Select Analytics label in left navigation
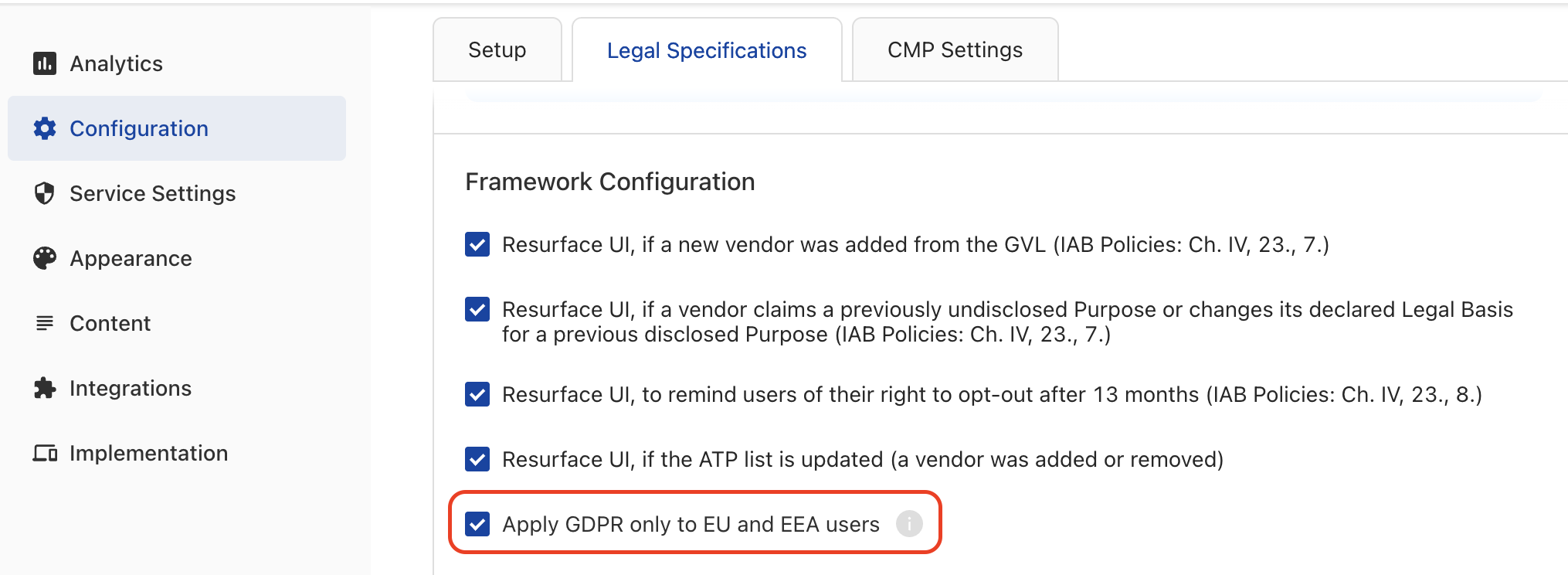1568x575 pixels. tap(117, 63)
